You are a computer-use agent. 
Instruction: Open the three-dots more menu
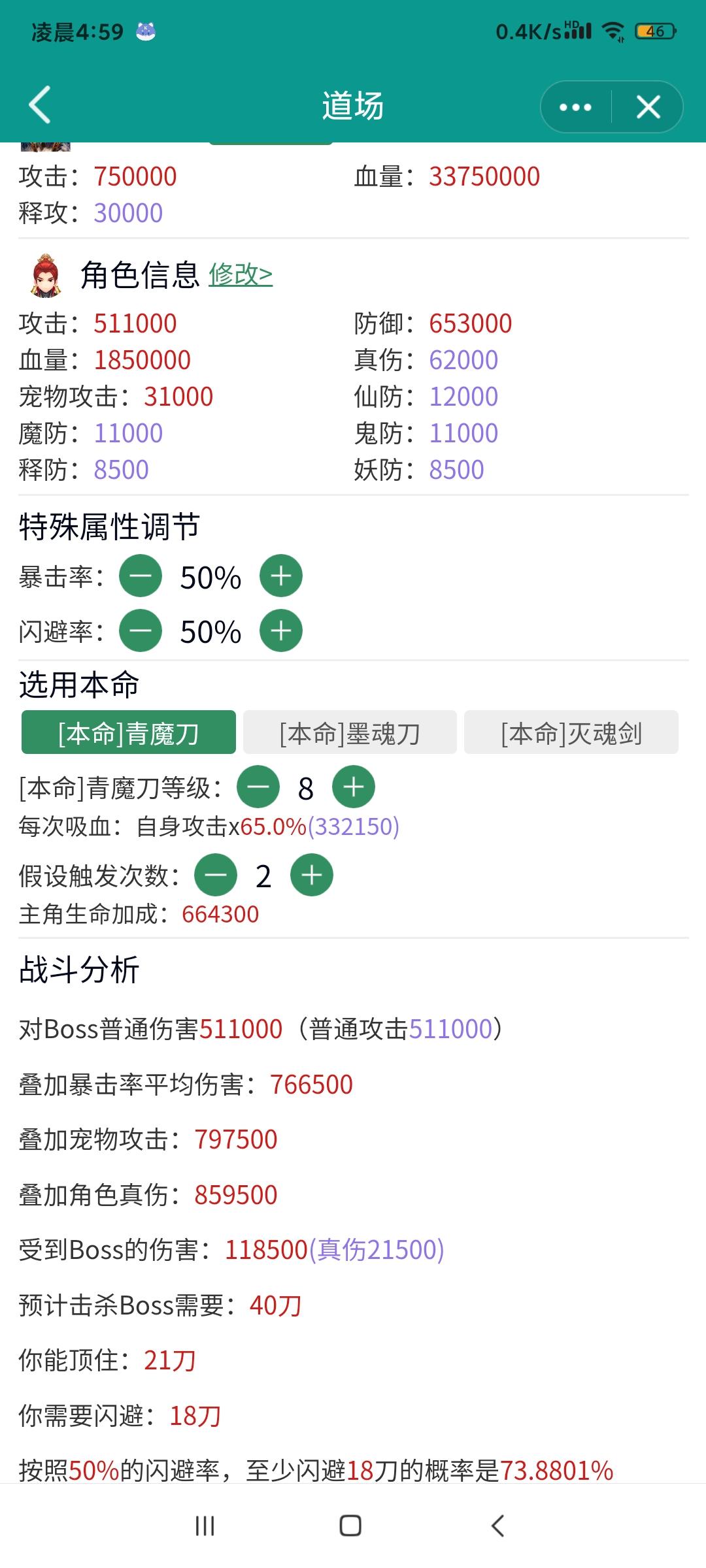pyautogui.click(x=575, y=107)
